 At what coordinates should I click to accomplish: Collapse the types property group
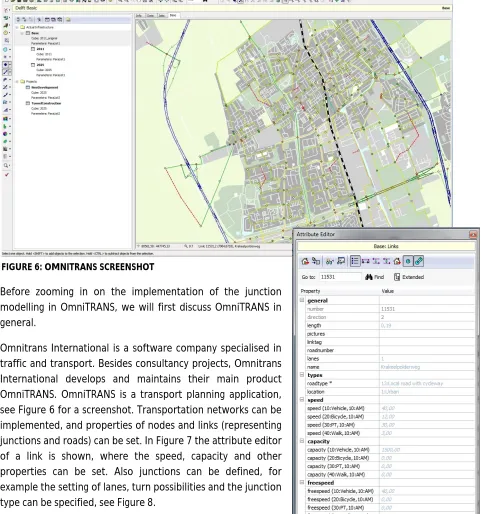pos(302,375)
